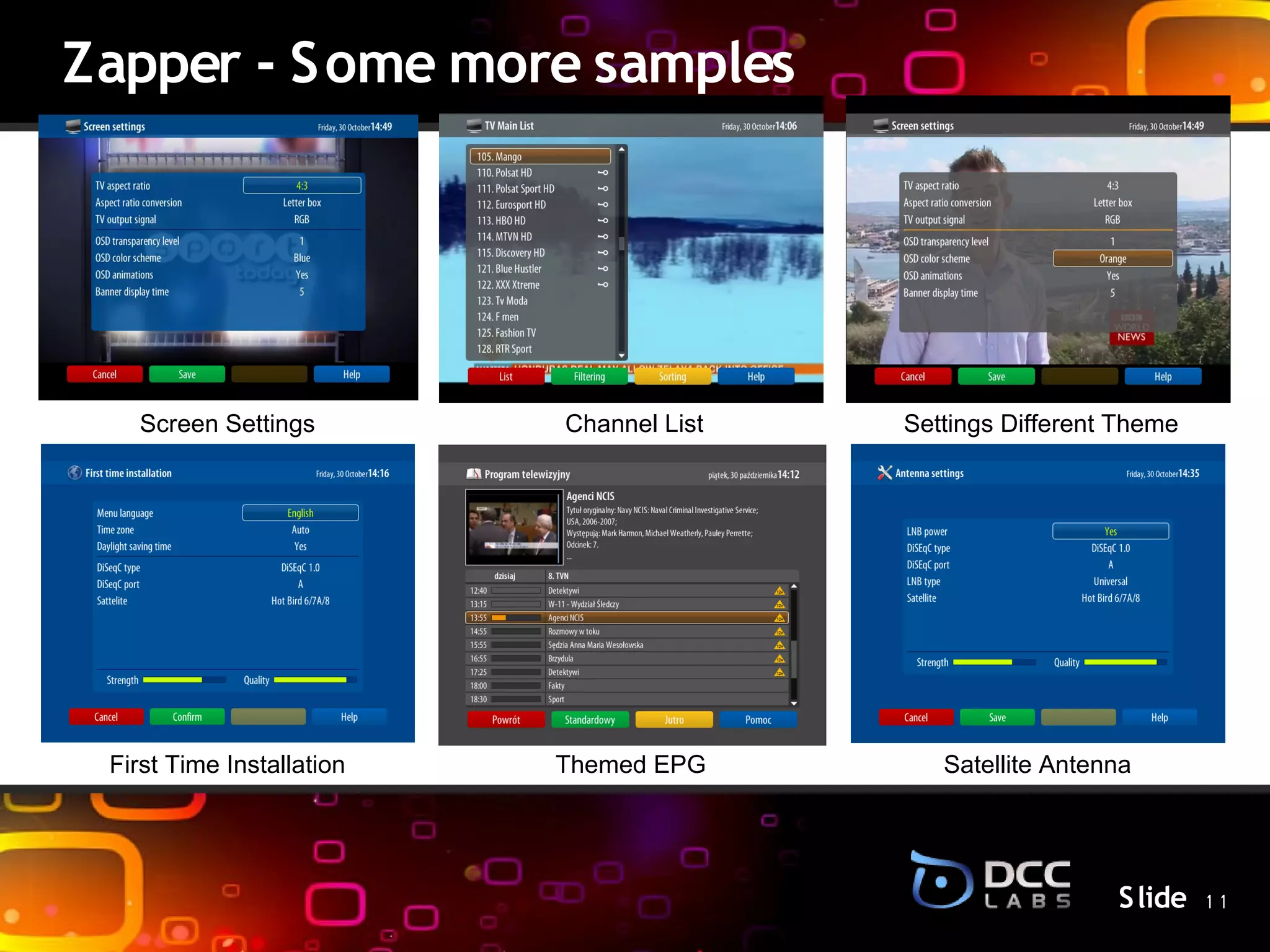Toggle Daylight saving time Yes value
Screen dimensions: 1270x952
coord(300,547)
